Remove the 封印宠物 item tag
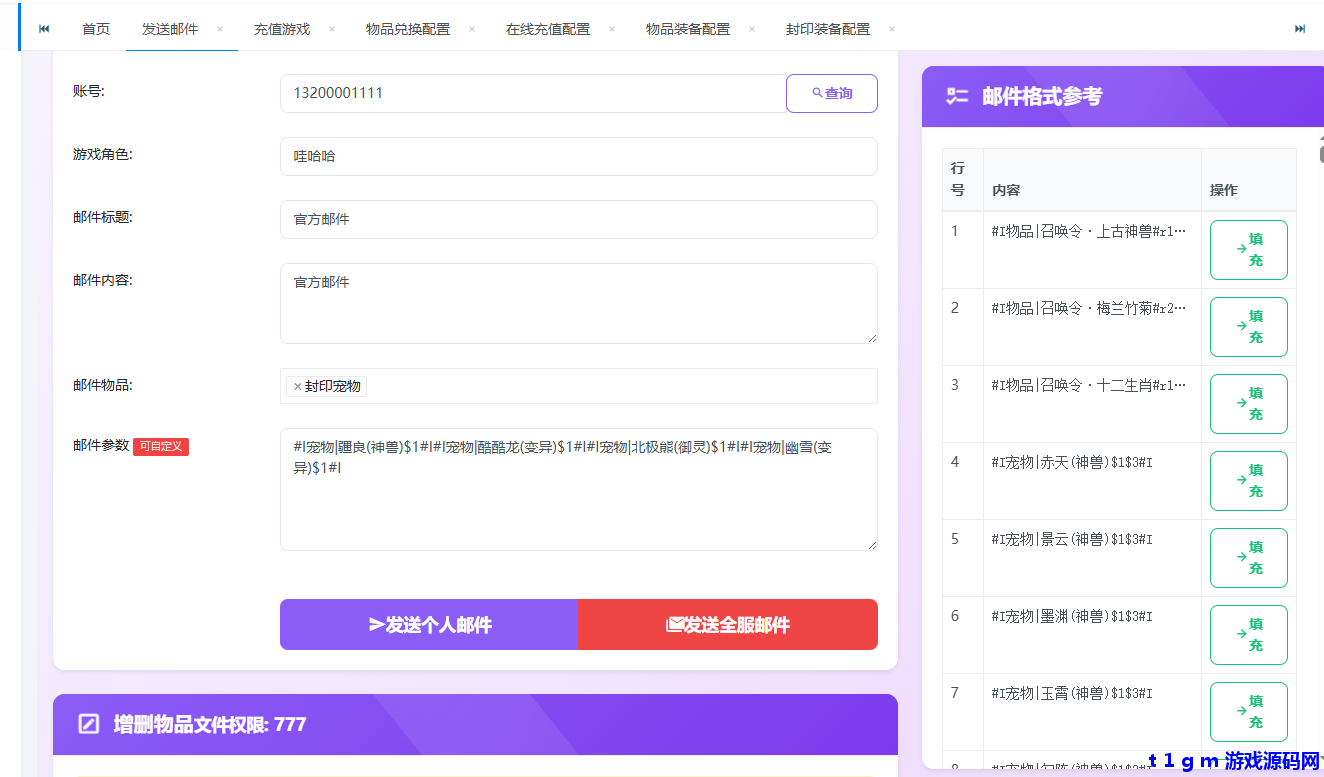 click(x=297, y=385)
